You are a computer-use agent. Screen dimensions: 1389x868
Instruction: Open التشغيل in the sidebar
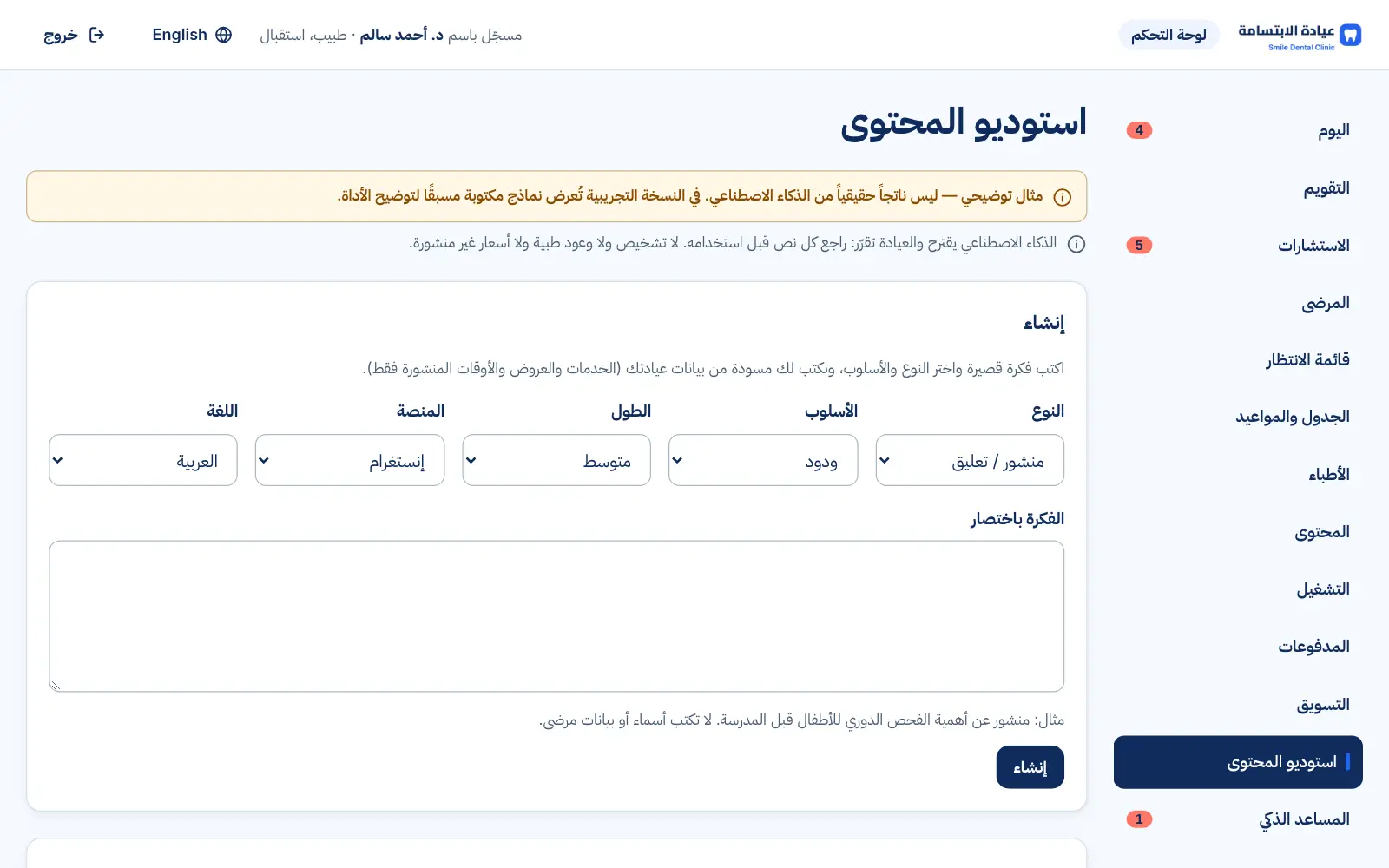click(x=1238, y=589)
